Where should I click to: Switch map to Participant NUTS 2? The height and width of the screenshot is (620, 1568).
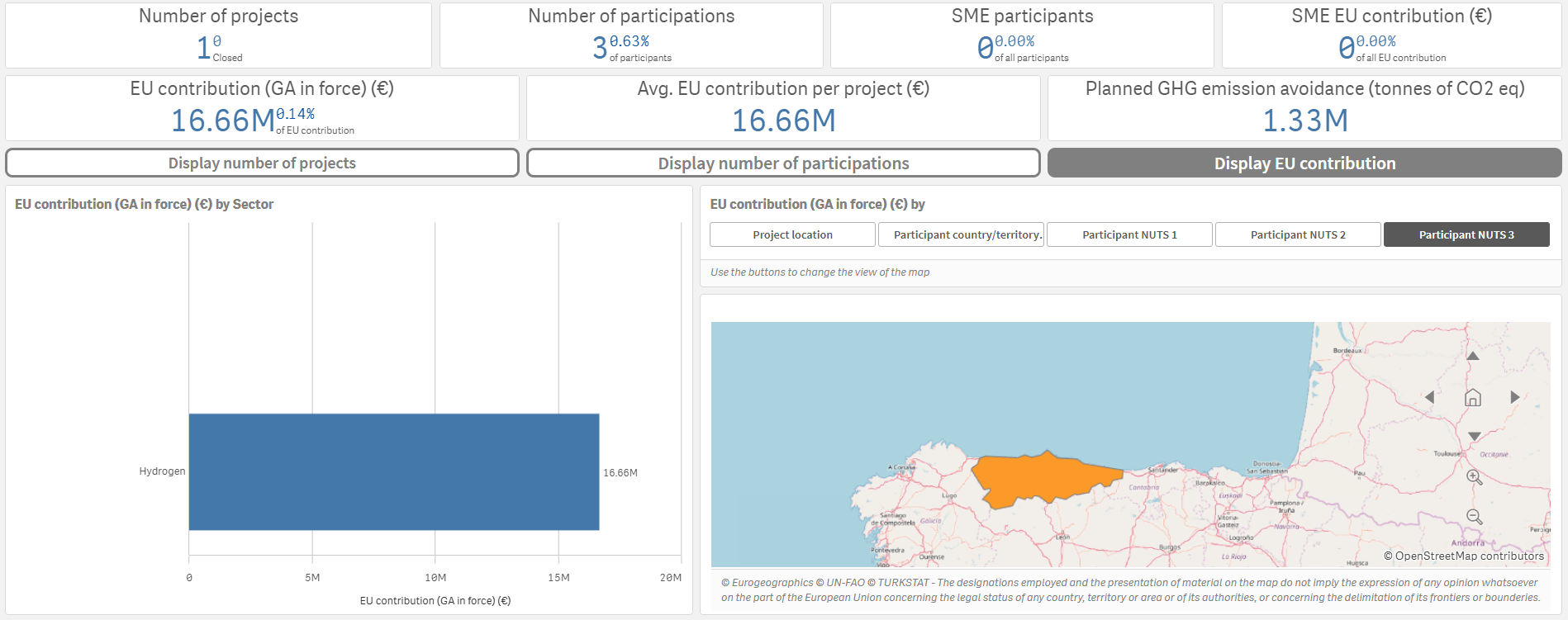pyautogui.click(x=1298, y=234)
